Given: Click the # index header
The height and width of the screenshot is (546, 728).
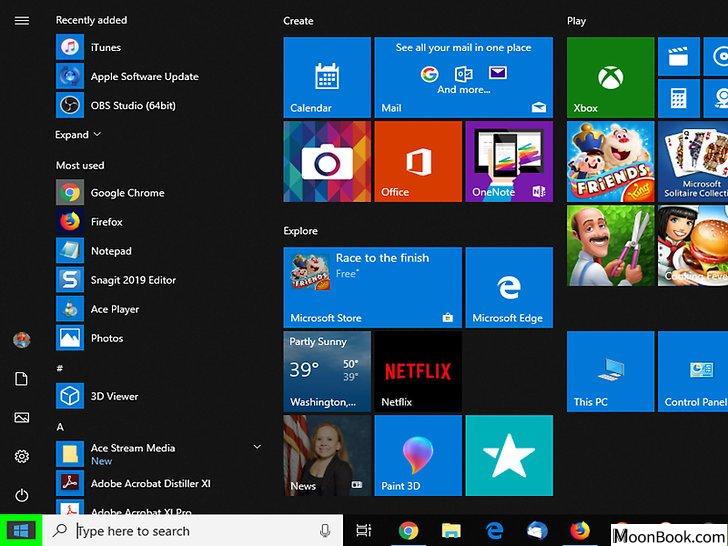Looking at the screenshot, I should point(59,368).
